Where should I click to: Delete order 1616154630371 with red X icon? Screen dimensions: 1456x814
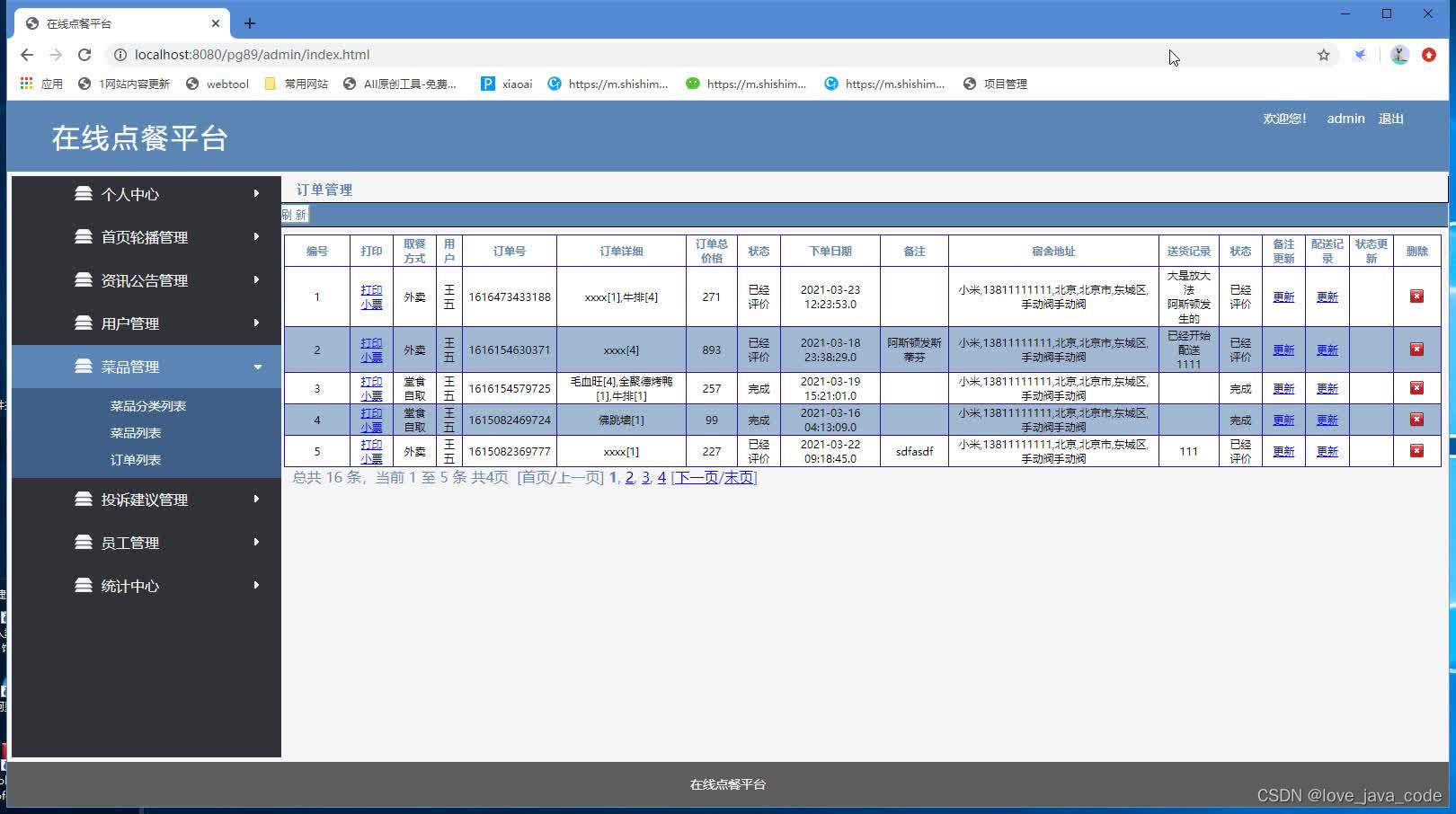tap(1416, 349)
